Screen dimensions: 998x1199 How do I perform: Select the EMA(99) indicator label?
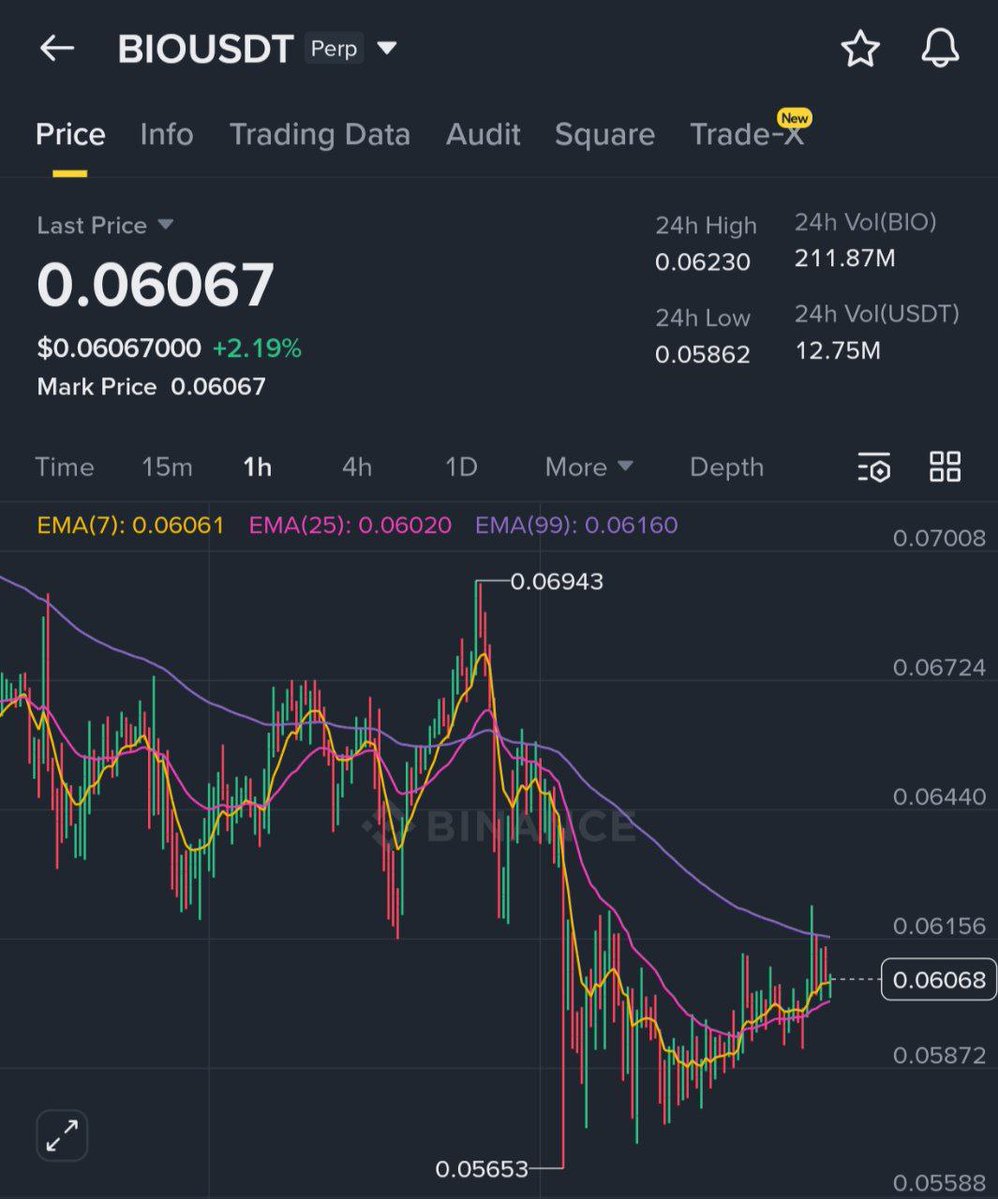point(576,524)
